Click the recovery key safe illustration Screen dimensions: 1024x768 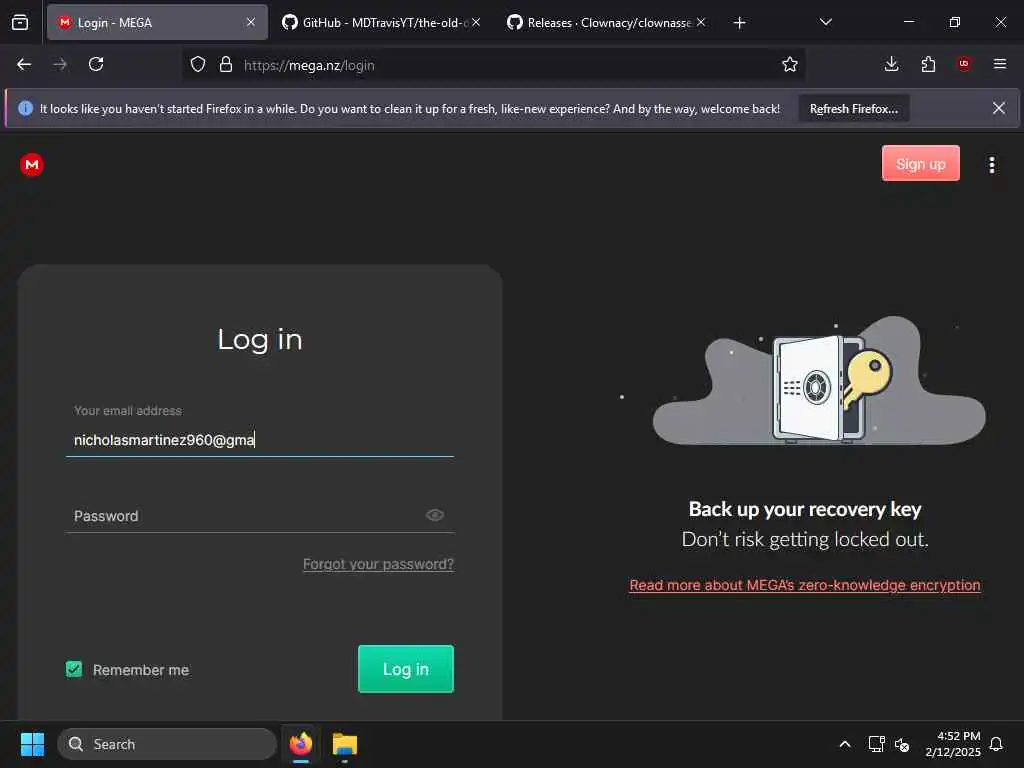pyautogui.click(x=819, y=382)
